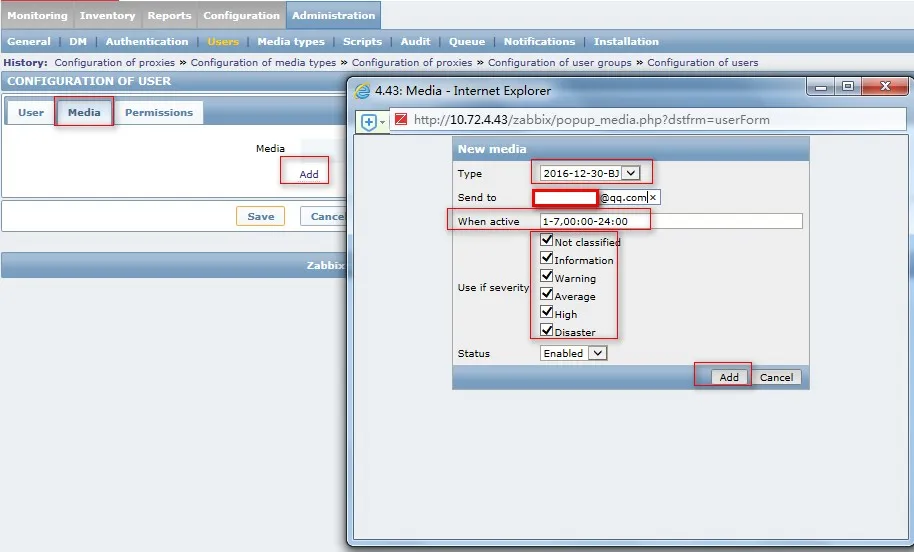Open Configuration of user groups history link
This screenshot has height=552, width=914.
point(560,62)
